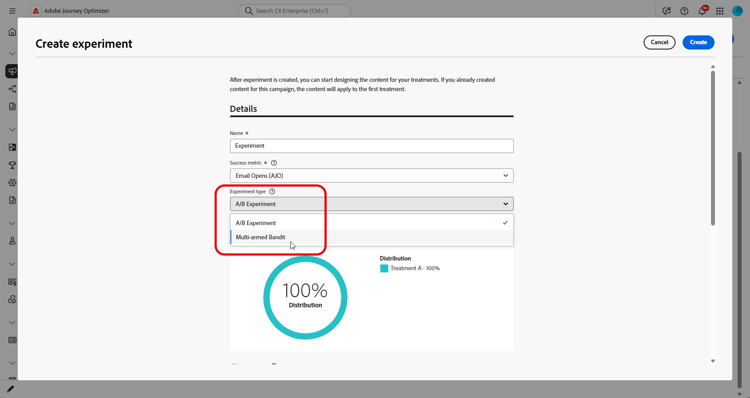Image resolution: width=750 pixels, height=398 pixels.
Task: Open the hamburger navigation menu
Action: tap(12, 11)
